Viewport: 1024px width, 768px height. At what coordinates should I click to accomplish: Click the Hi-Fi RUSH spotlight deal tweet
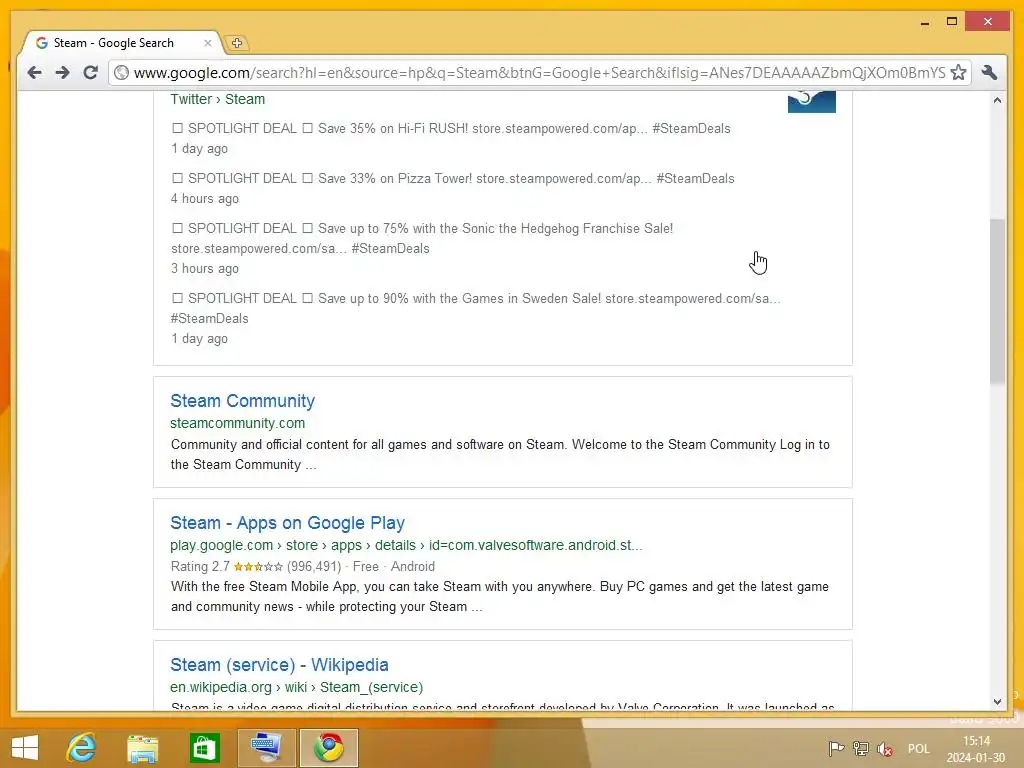451,129
